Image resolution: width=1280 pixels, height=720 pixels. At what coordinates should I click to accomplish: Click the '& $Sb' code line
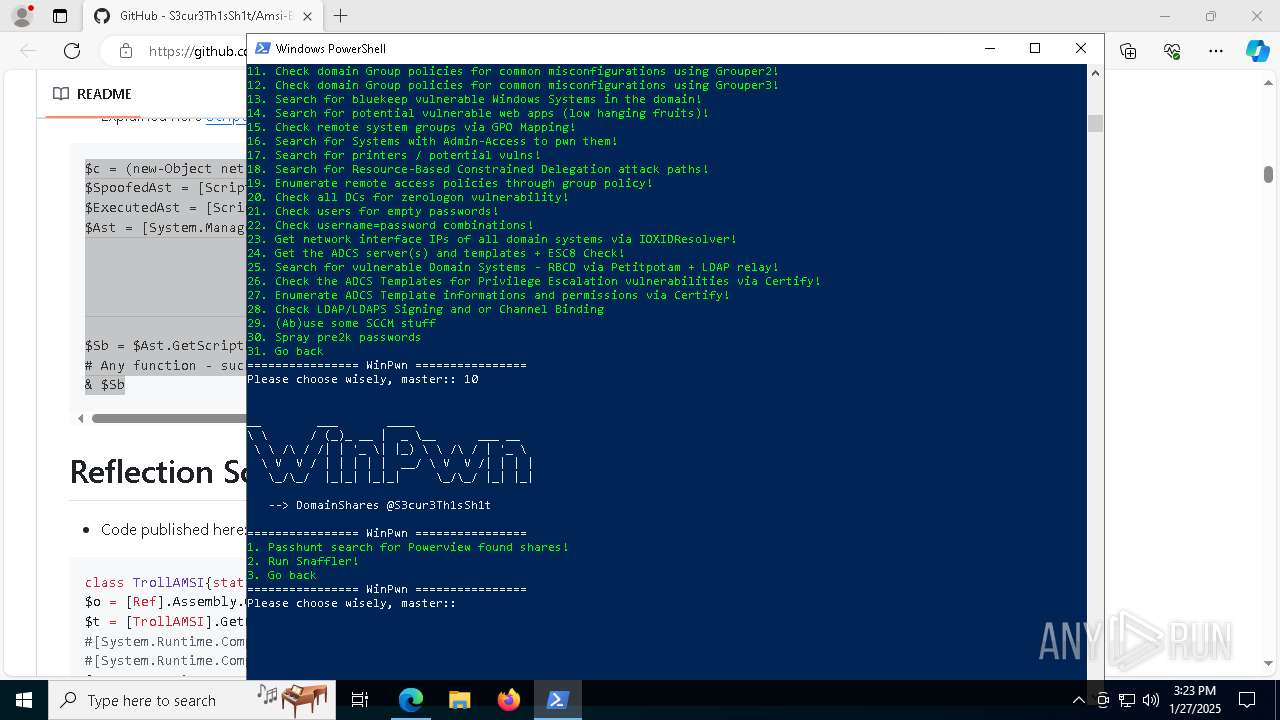(x=105, y=384)
